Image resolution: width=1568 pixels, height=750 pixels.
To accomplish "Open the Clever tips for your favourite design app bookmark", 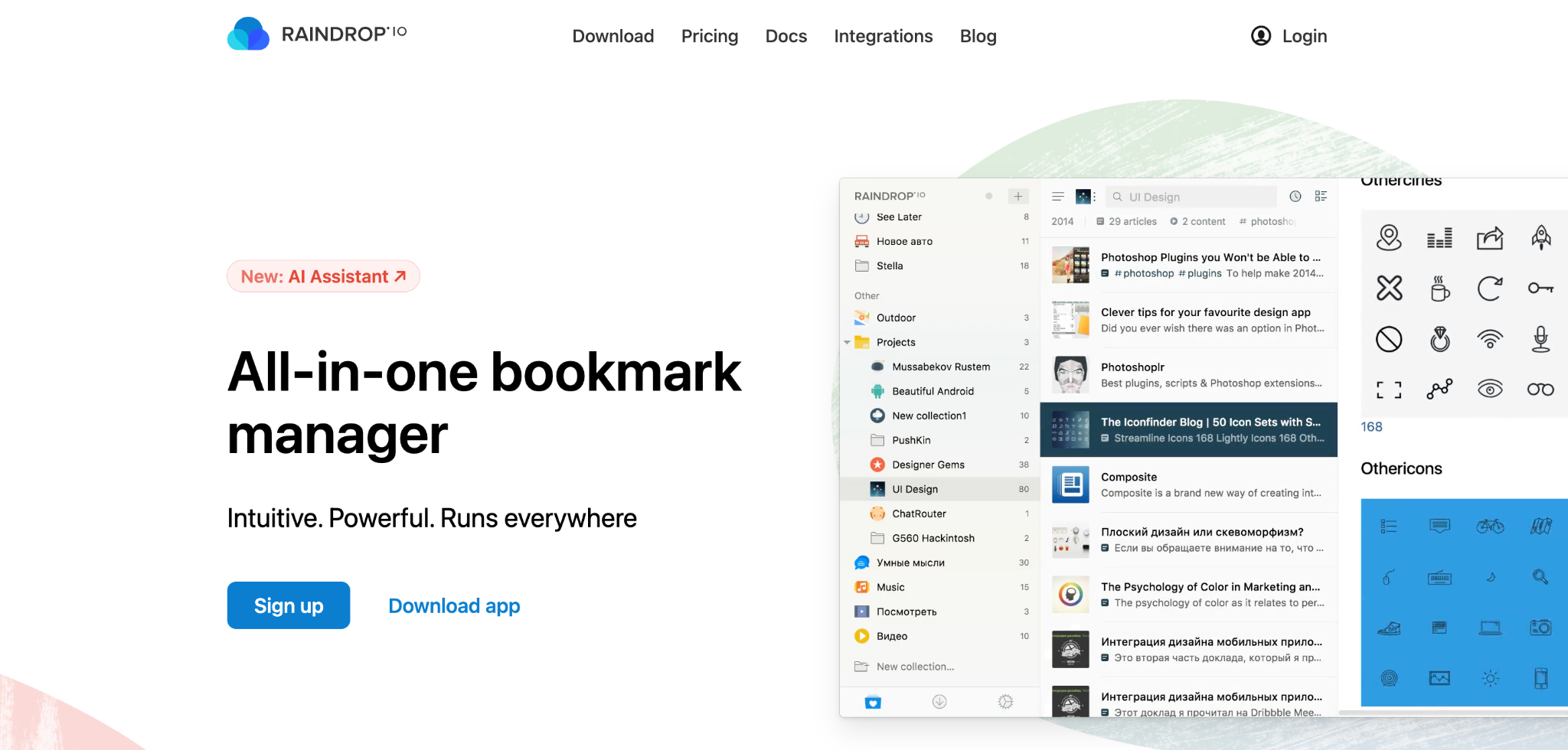I will 1189,320.
